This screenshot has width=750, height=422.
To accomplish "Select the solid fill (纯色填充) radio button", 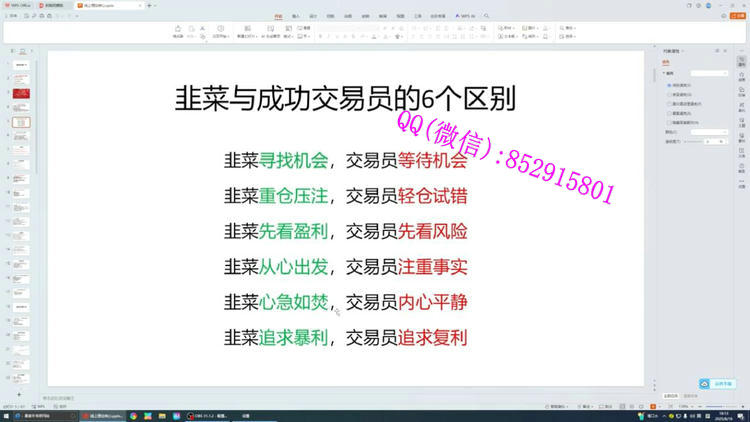I will pos(669,85).
